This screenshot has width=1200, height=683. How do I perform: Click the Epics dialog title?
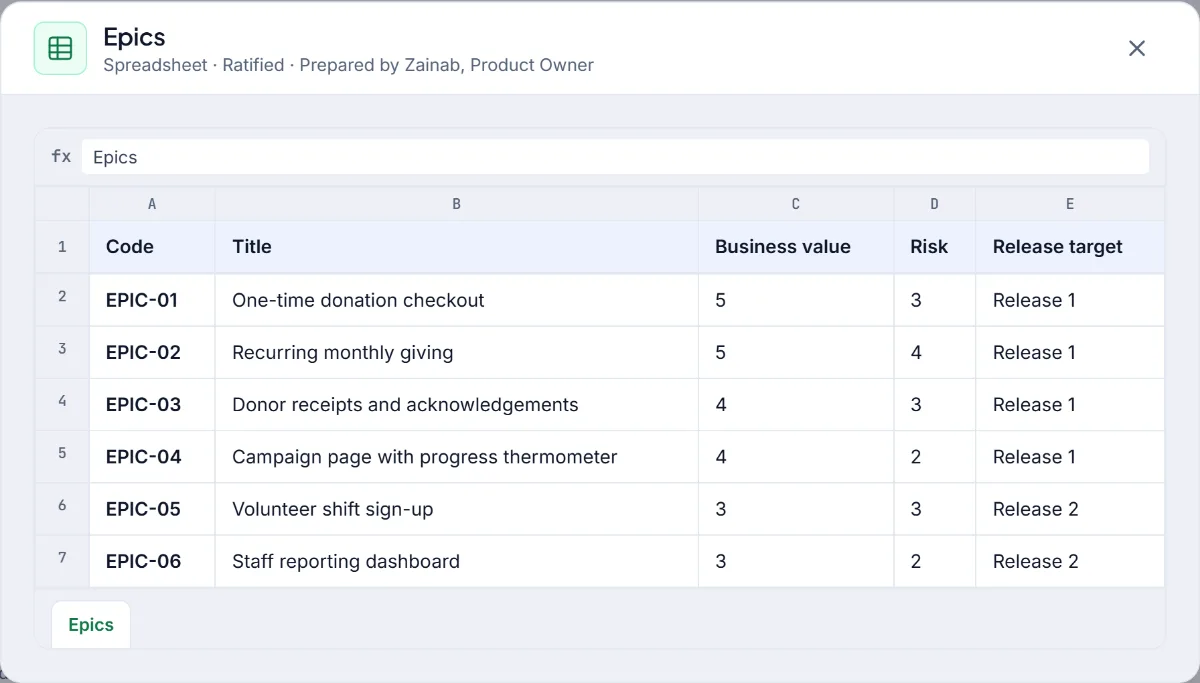tap(134, 37)
